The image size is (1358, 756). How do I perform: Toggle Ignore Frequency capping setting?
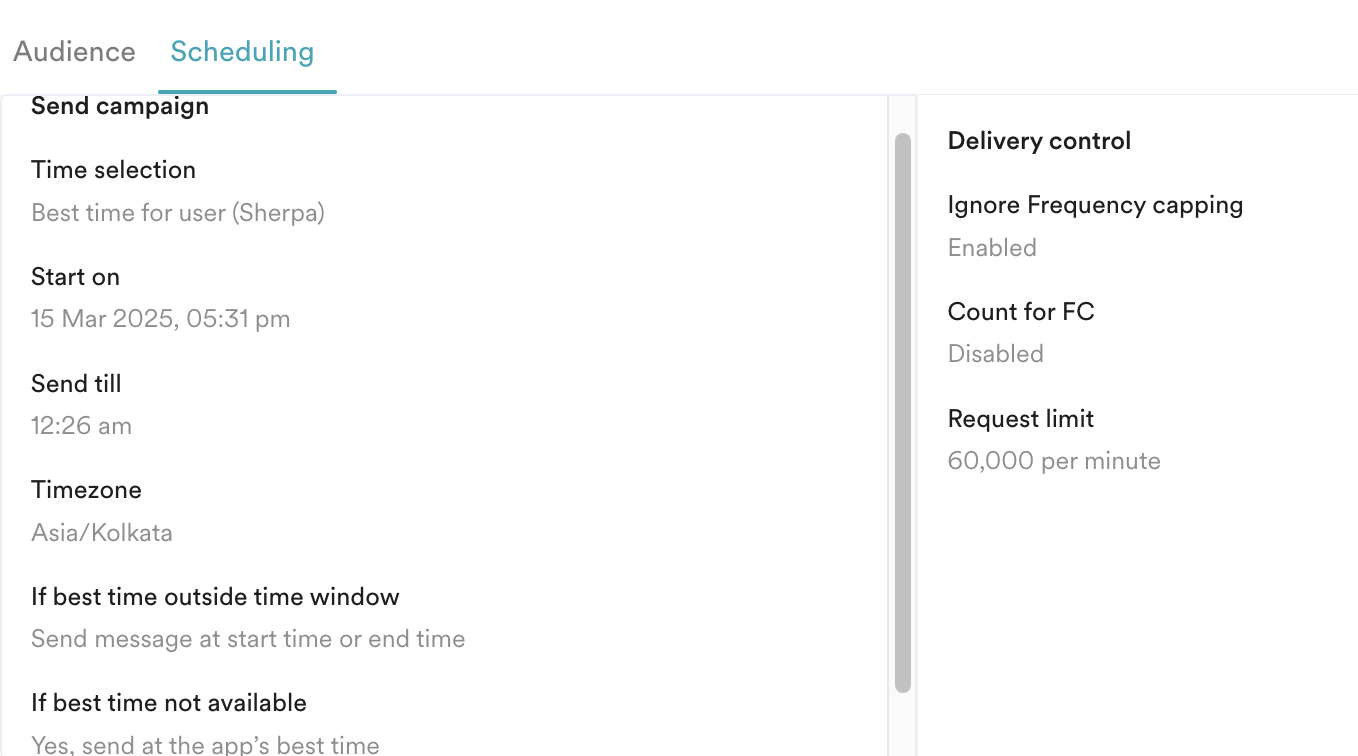click(x=1095, y=204)
